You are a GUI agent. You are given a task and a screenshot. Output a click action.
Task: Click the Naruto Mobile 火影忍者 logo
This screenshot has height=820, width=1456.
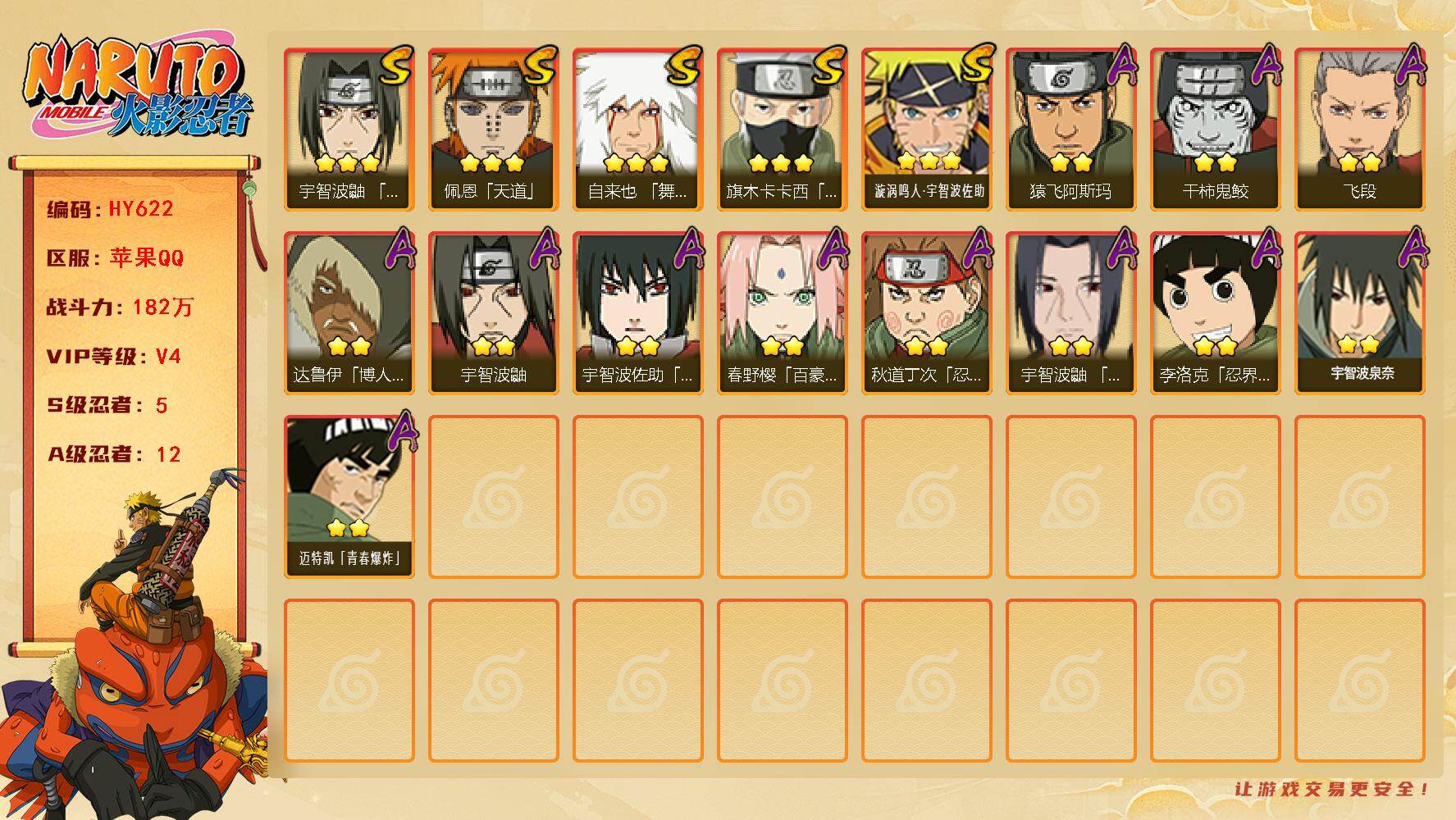coord(138,89)
